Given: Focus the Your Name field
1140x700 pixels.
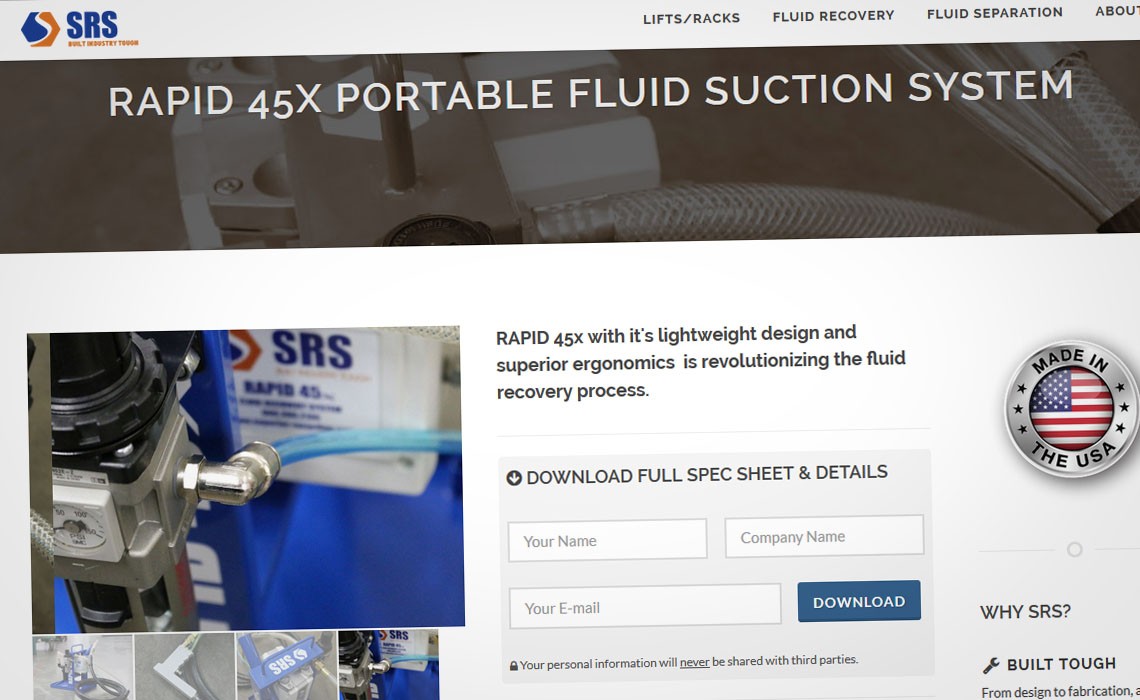Looking at the screenshot, I should pyautogui.click(x=607, y=540).
